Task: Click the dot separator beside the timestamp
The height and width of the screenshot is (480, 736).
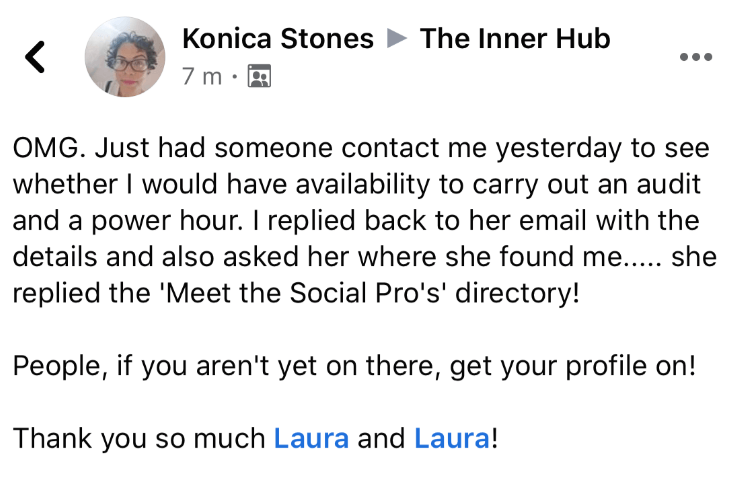Action: pos(235,76)
